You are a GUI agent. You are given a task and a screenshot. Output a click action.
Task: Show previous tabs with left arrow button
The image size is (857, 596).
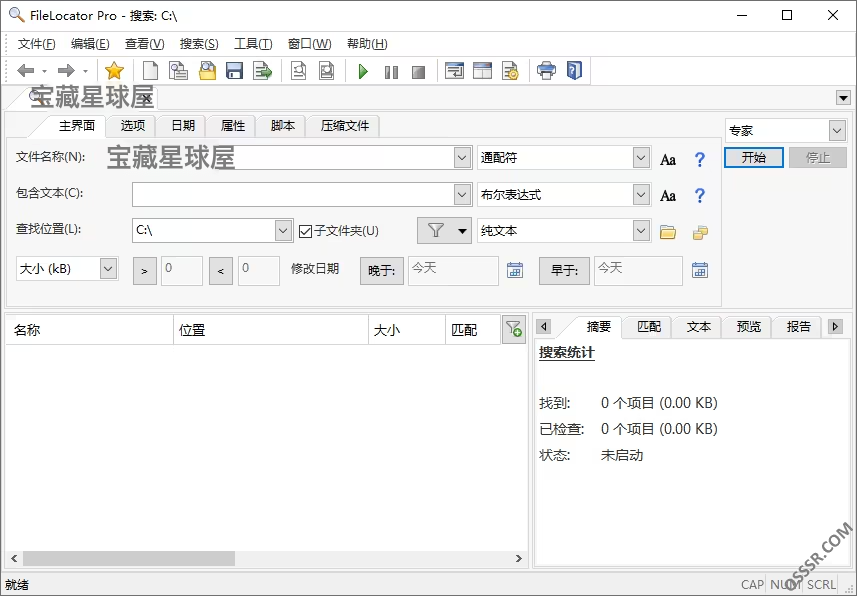coord(543,326)
